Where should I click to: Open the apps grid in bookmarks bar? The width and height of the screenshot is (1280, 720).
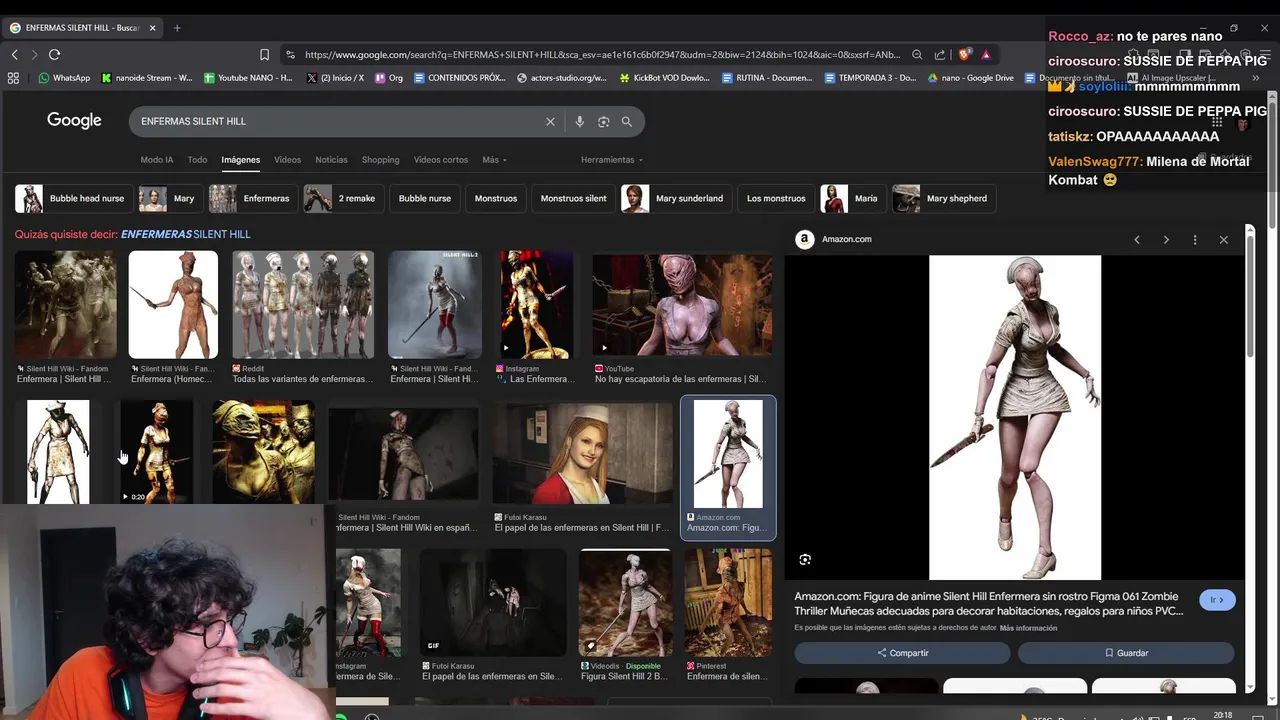(13, 78)
